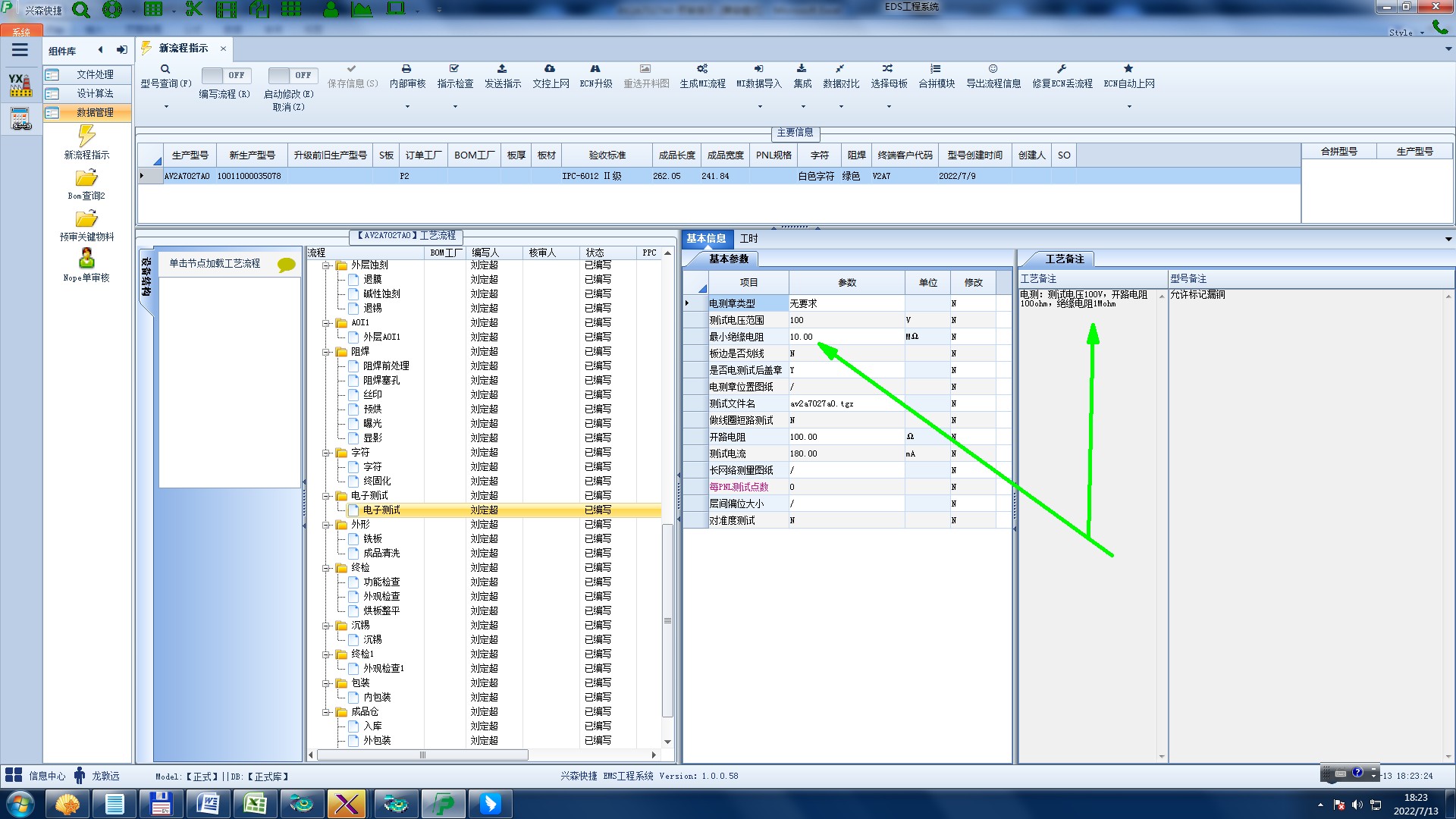Open the 选择母板 dropdown arrow

tap(889, 107)
